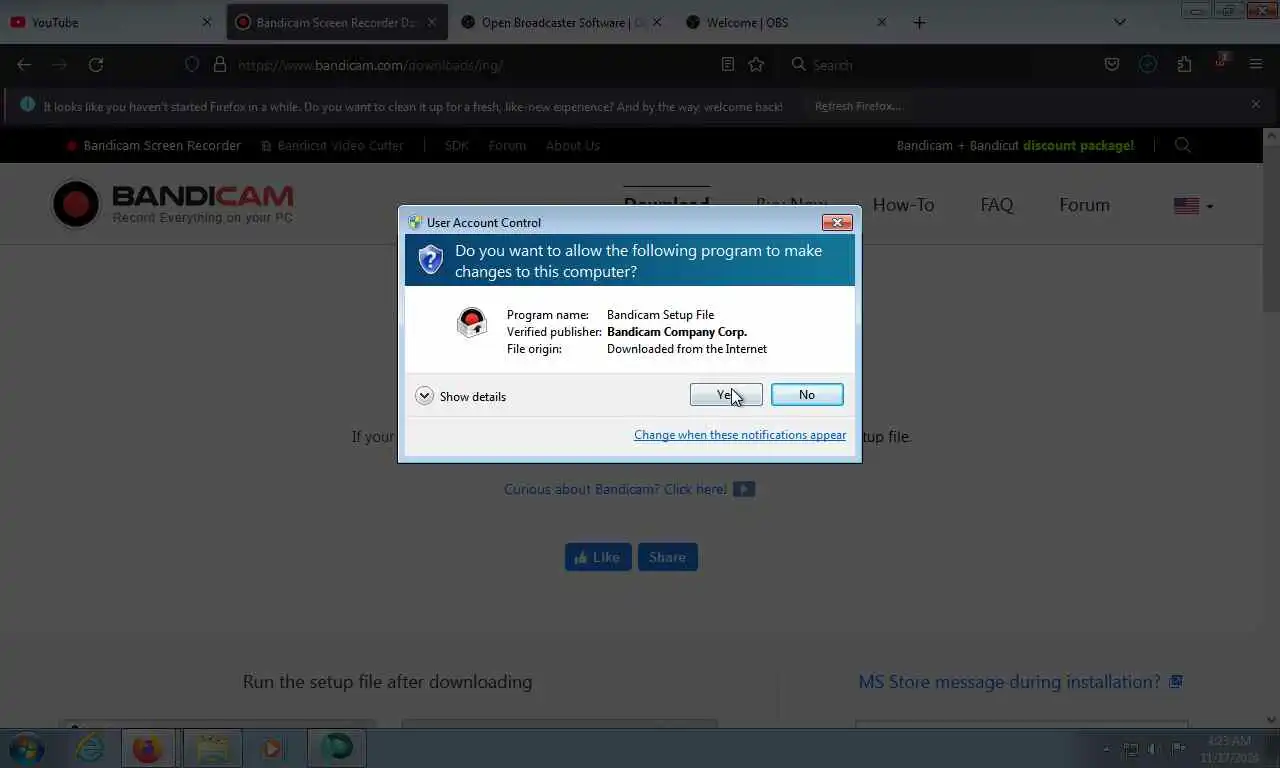Open Firefox from the taskbar
This screenshot has height=768, width=1280.
click(148, 748)
